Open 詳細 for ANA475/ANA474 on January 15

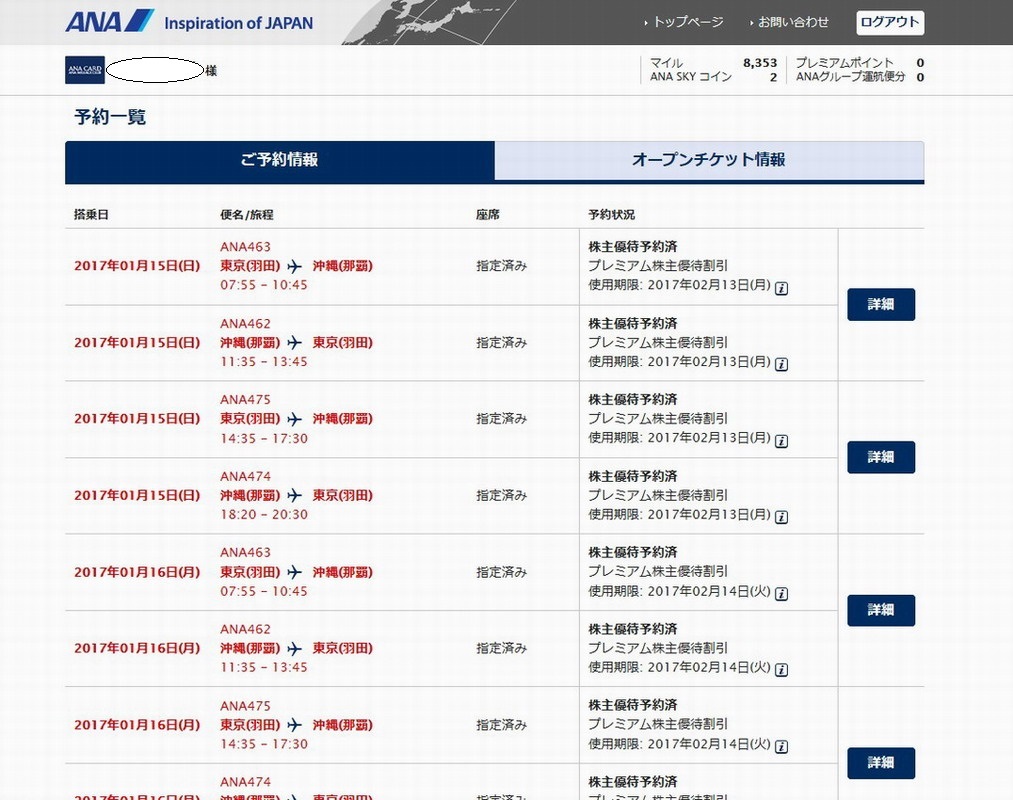pos(881,457)
